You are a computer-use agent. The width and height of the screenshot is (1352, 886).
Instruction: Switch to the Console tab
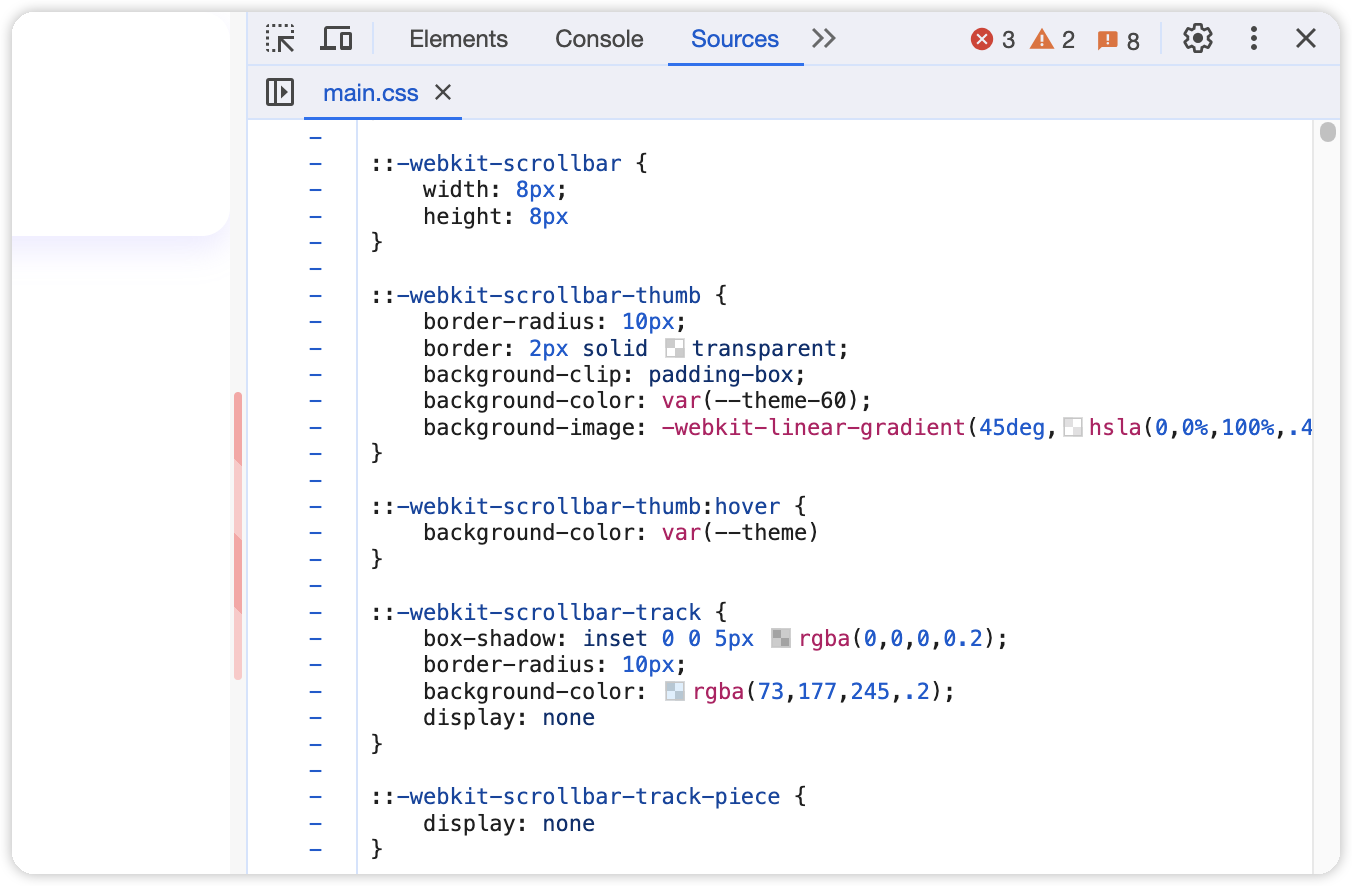[x=600, y=39]
